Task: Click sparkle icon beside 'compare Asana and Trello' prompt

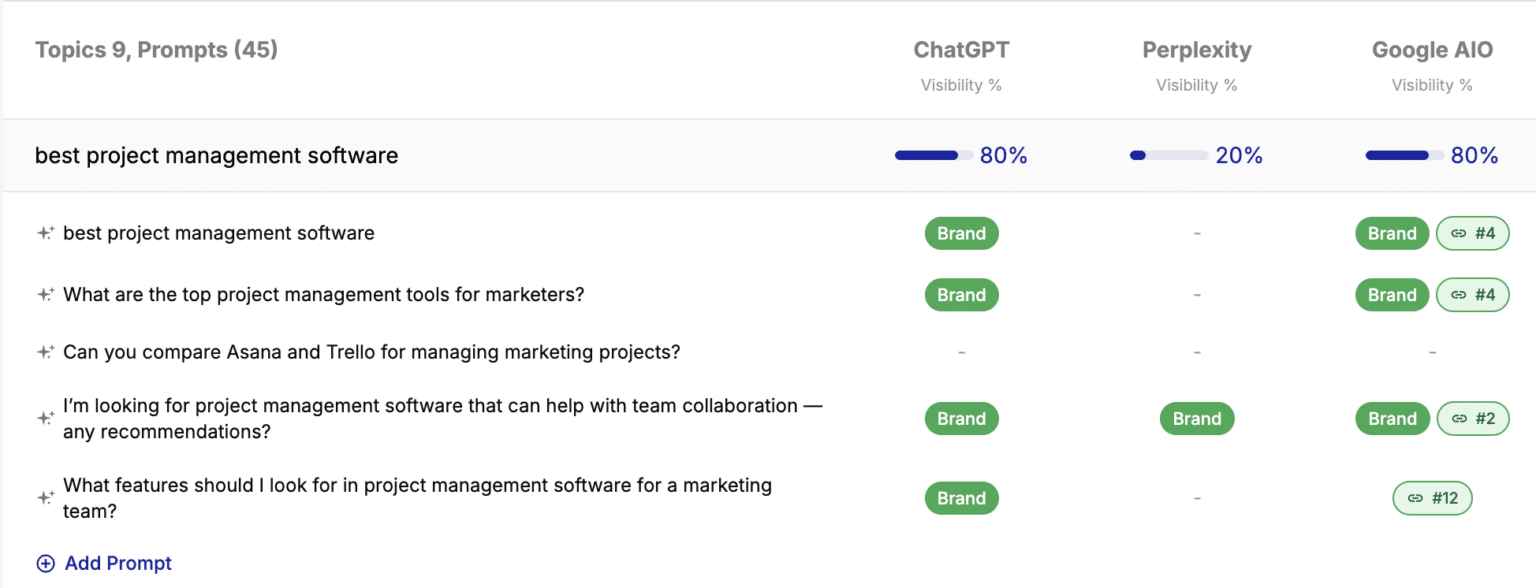Action: point(45,352)
